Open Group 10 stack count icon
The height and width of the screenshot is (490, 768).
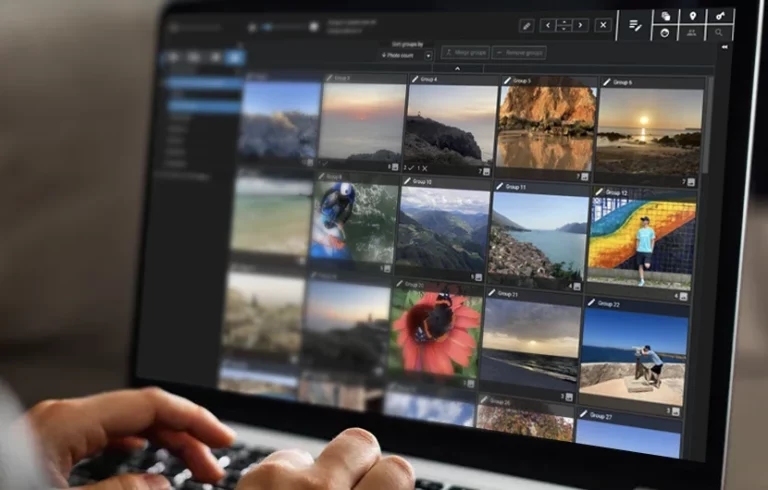478,277
